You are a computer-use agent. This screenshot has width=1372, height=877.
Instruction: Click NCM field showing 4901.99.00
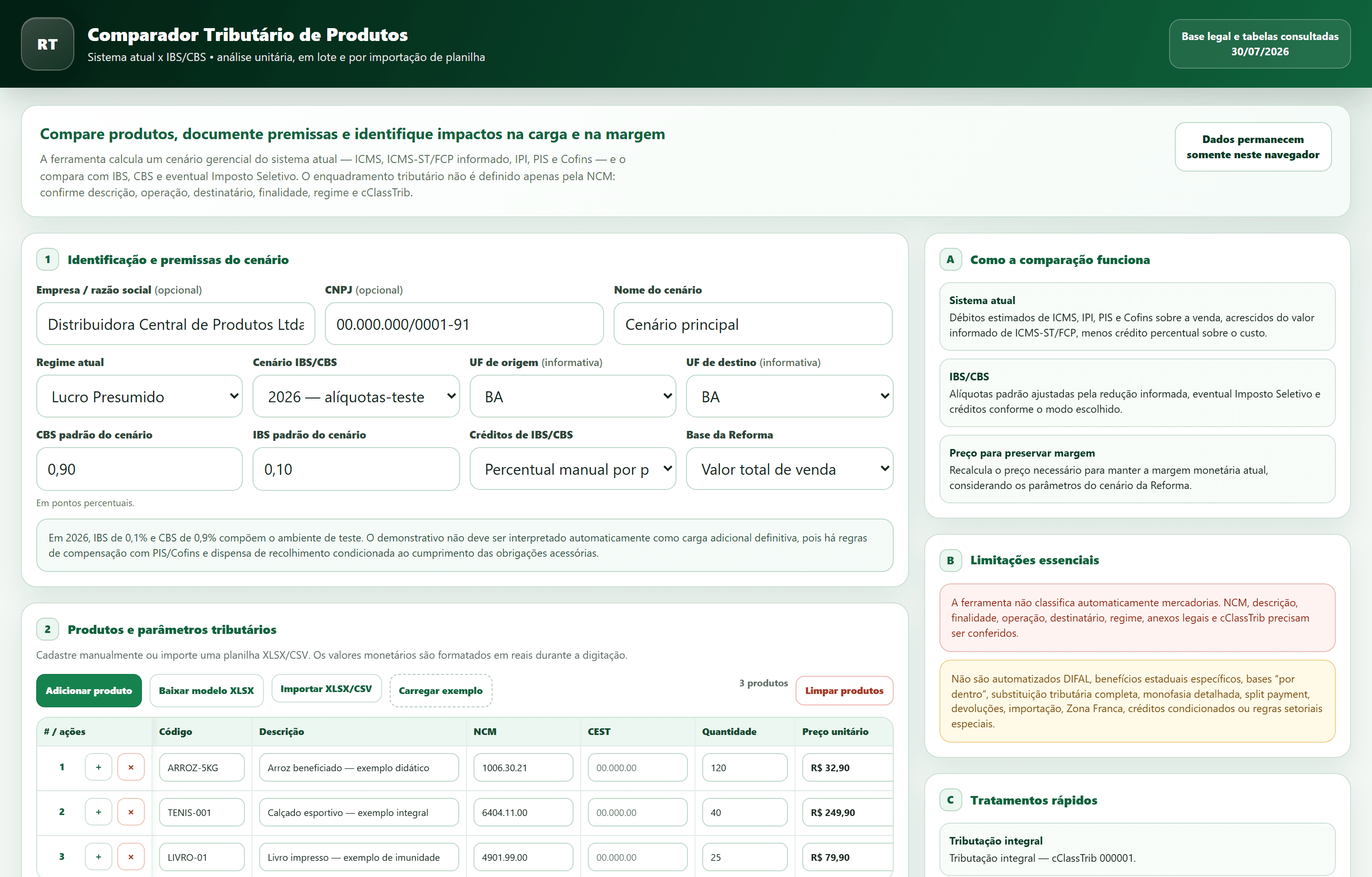(523, 857)
